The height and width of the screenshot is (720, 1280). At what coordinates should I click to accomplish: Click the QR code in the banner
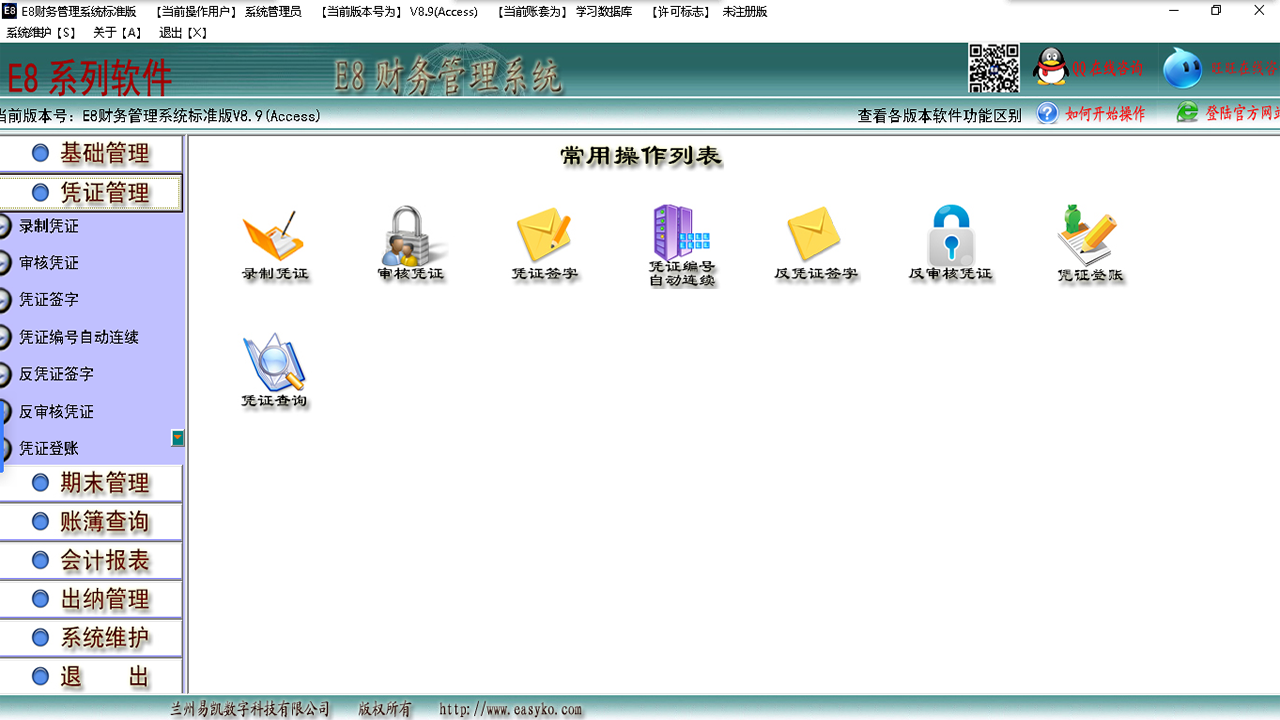click(x=993, y=68)
